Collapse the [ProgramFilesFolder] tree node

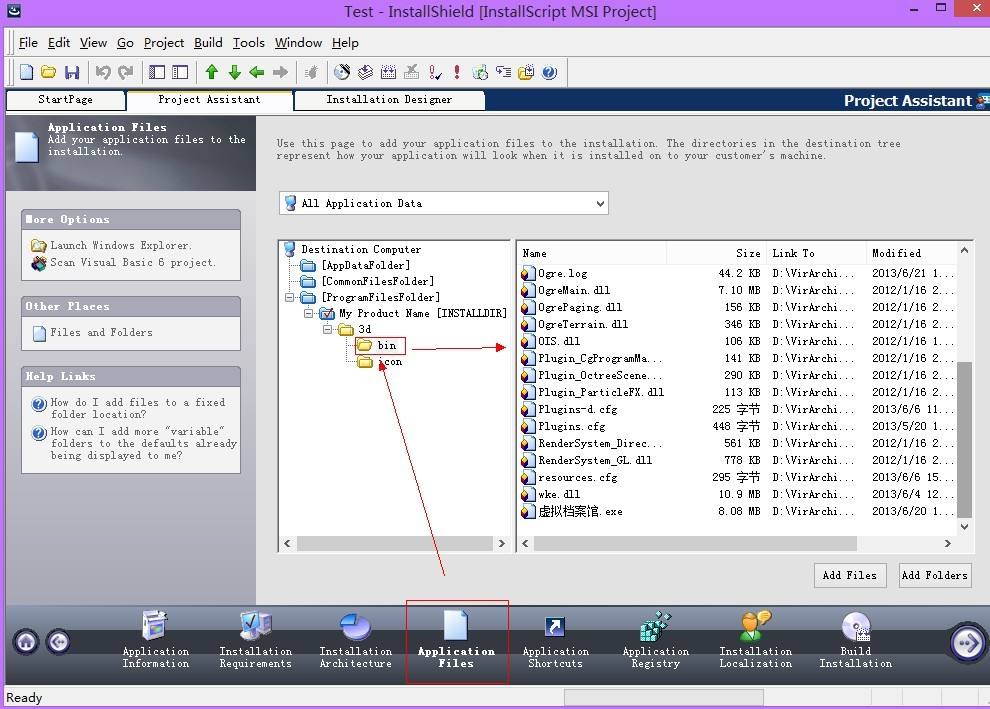coord(289,297)
